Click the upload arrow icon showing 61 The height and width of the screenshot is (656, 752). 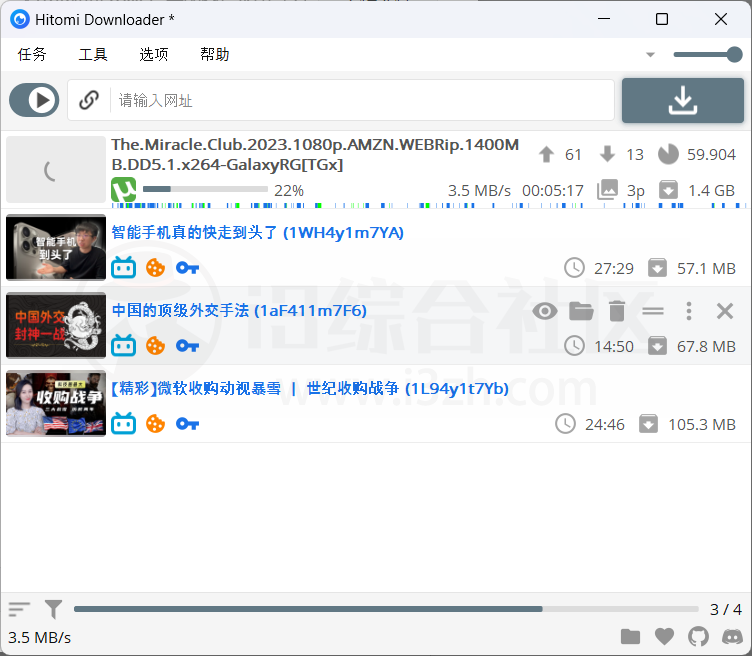(546, 154)
